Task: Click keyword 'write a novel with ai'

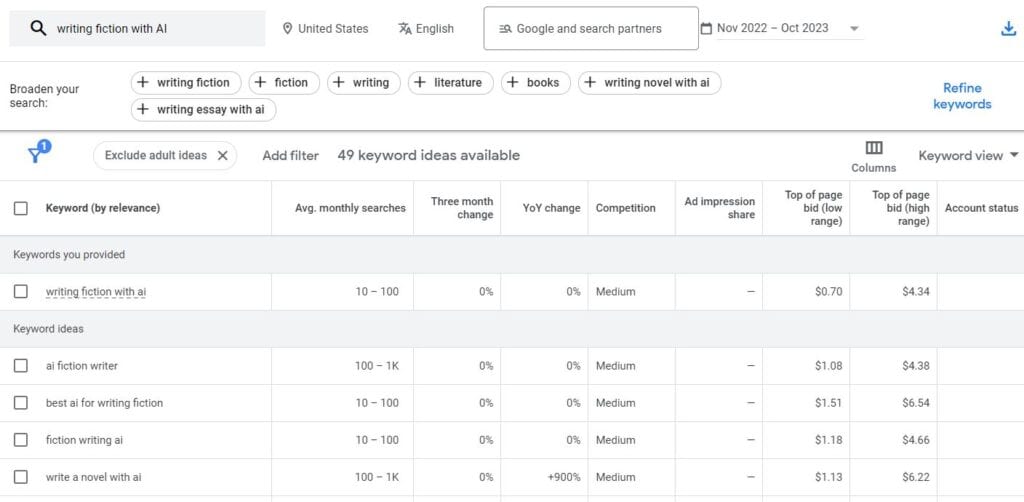Action: (x=93, y=477)
